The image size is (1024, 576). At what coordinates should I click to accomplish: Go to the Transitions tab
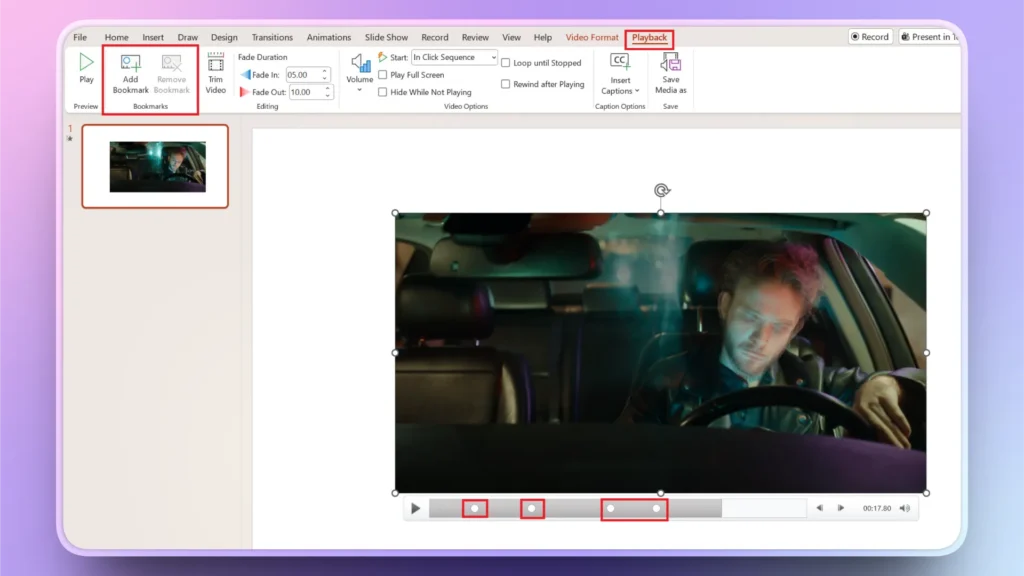coord(272,37)
